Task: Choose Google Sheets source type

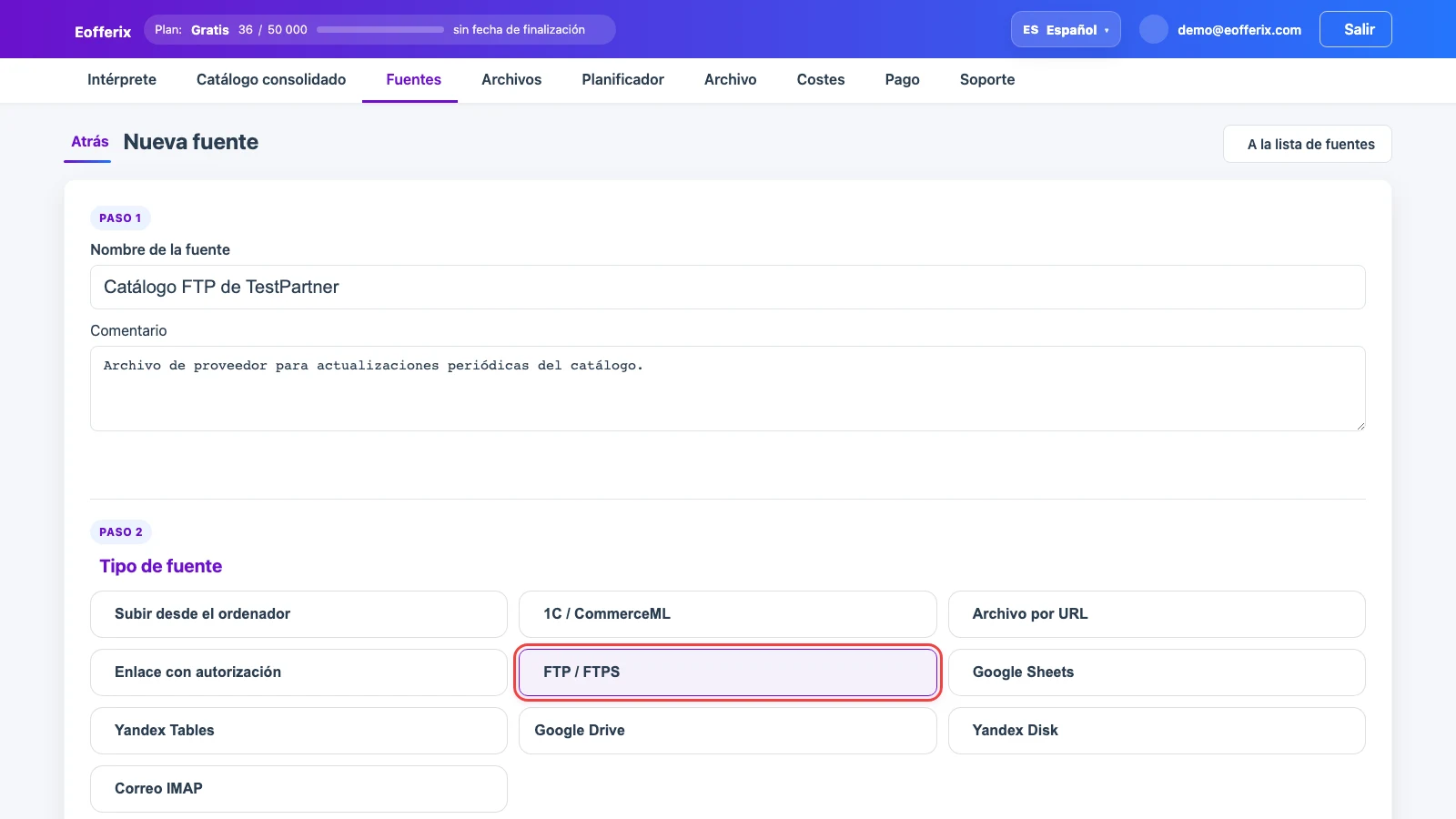Action: [x=1157, y=672]
